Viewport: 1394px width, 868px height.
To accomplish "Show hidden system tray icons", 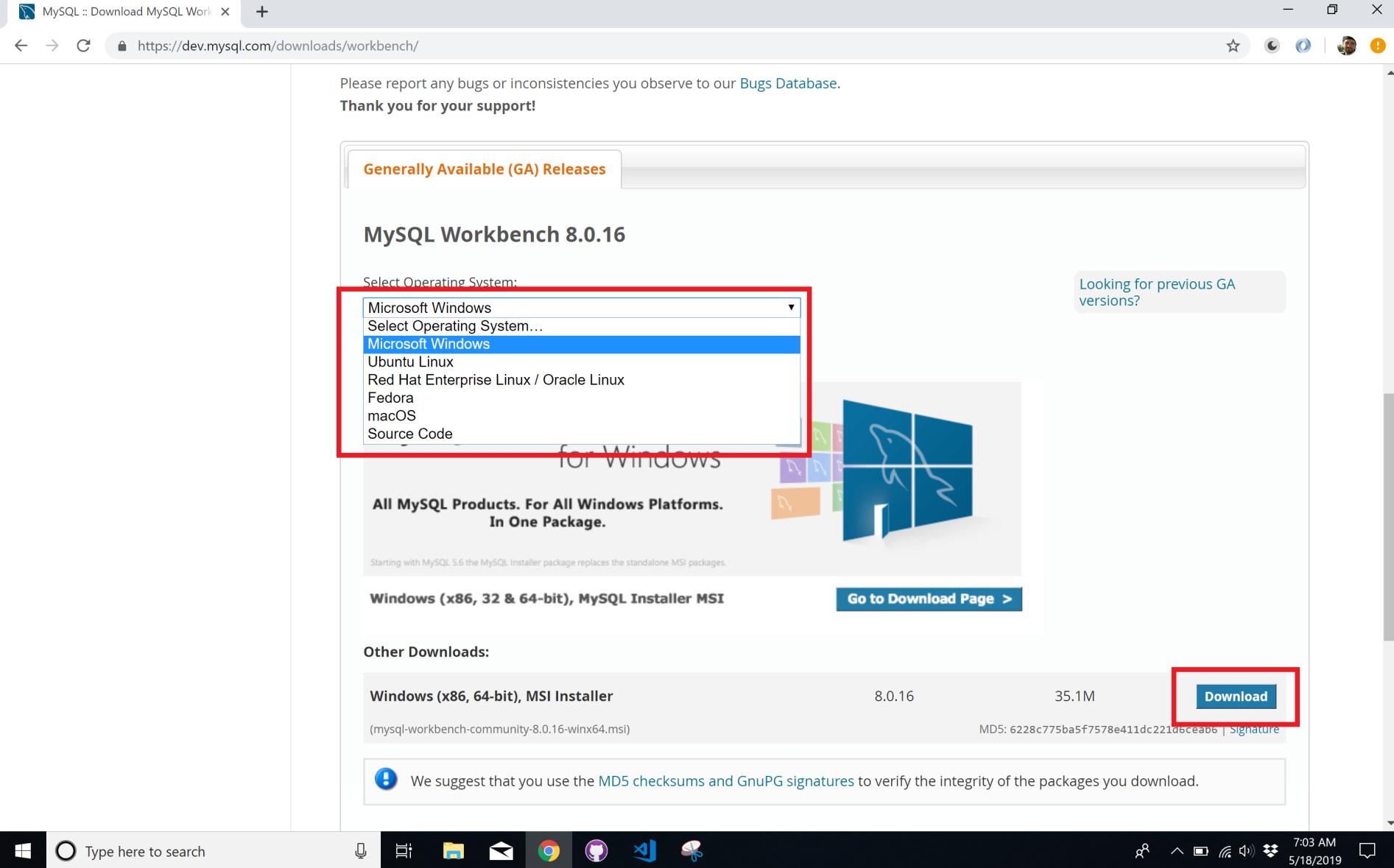I will [1177, 851].
